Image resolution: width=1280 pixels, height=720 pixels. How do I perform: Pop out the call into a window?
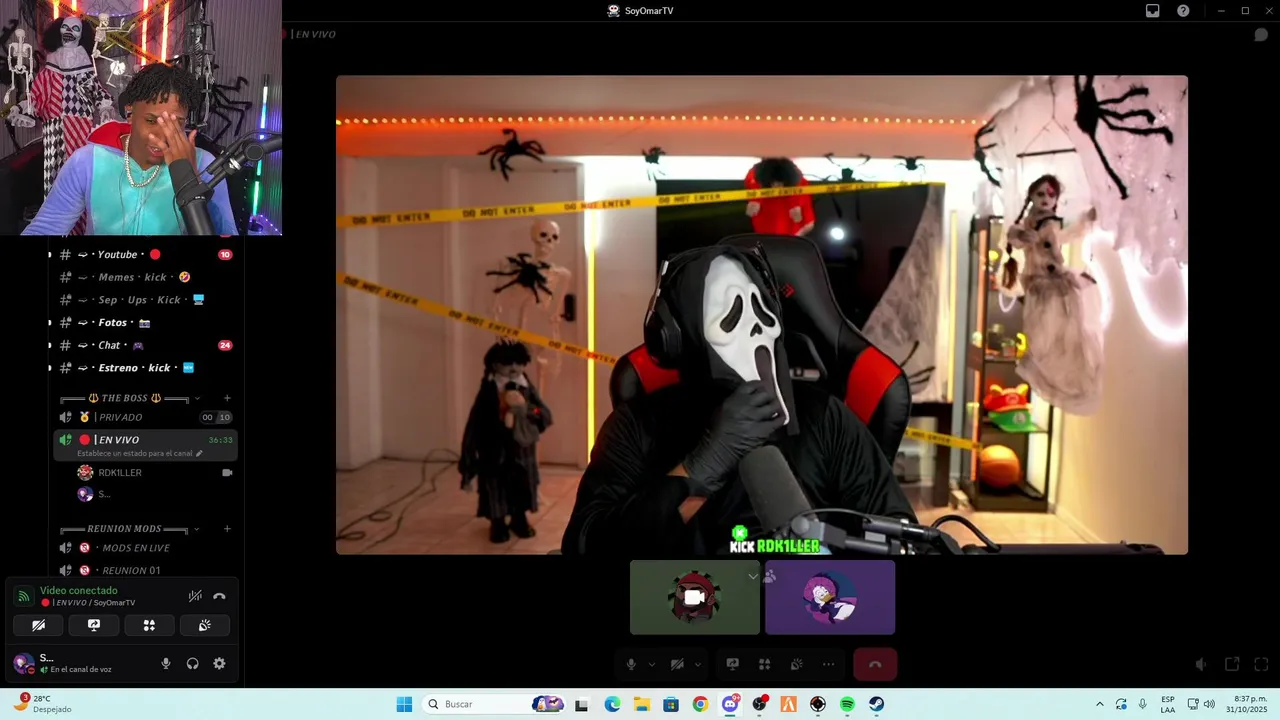pos(1232,665)
